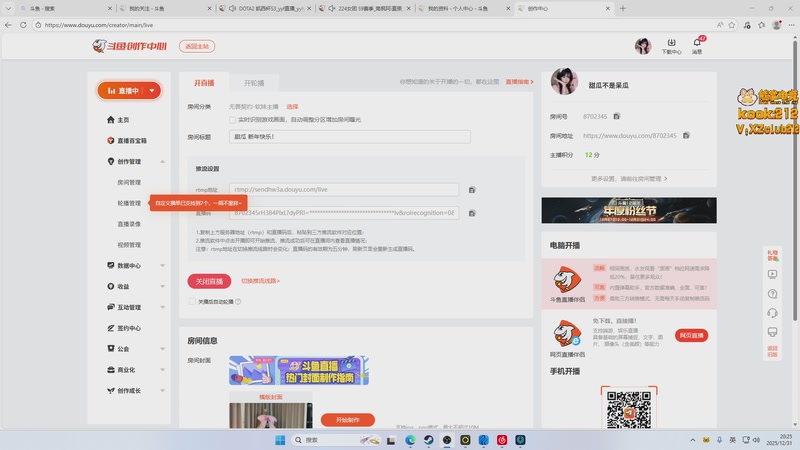
Task: Open the 直播中 status dropdown arrow
Action: (x=152, y=91)
